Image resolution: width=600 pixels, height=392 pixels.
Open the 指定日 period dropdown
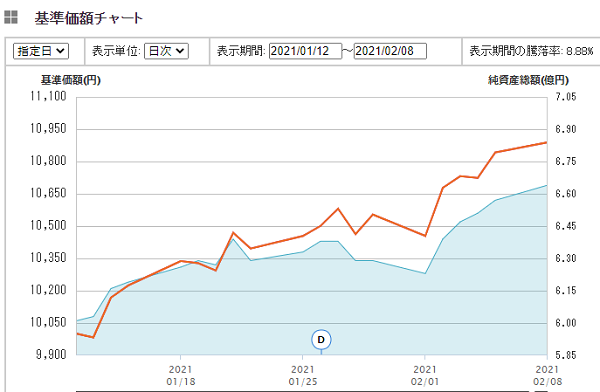click(x=41, y=51)
